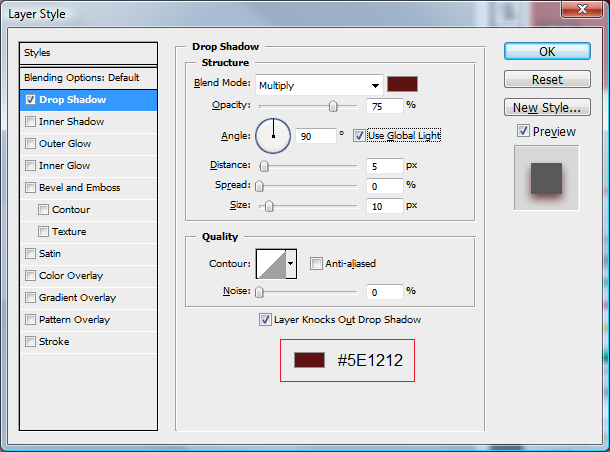Enable the Inner Glow checkbox
The image size is (610, 452).
(30, 166)
